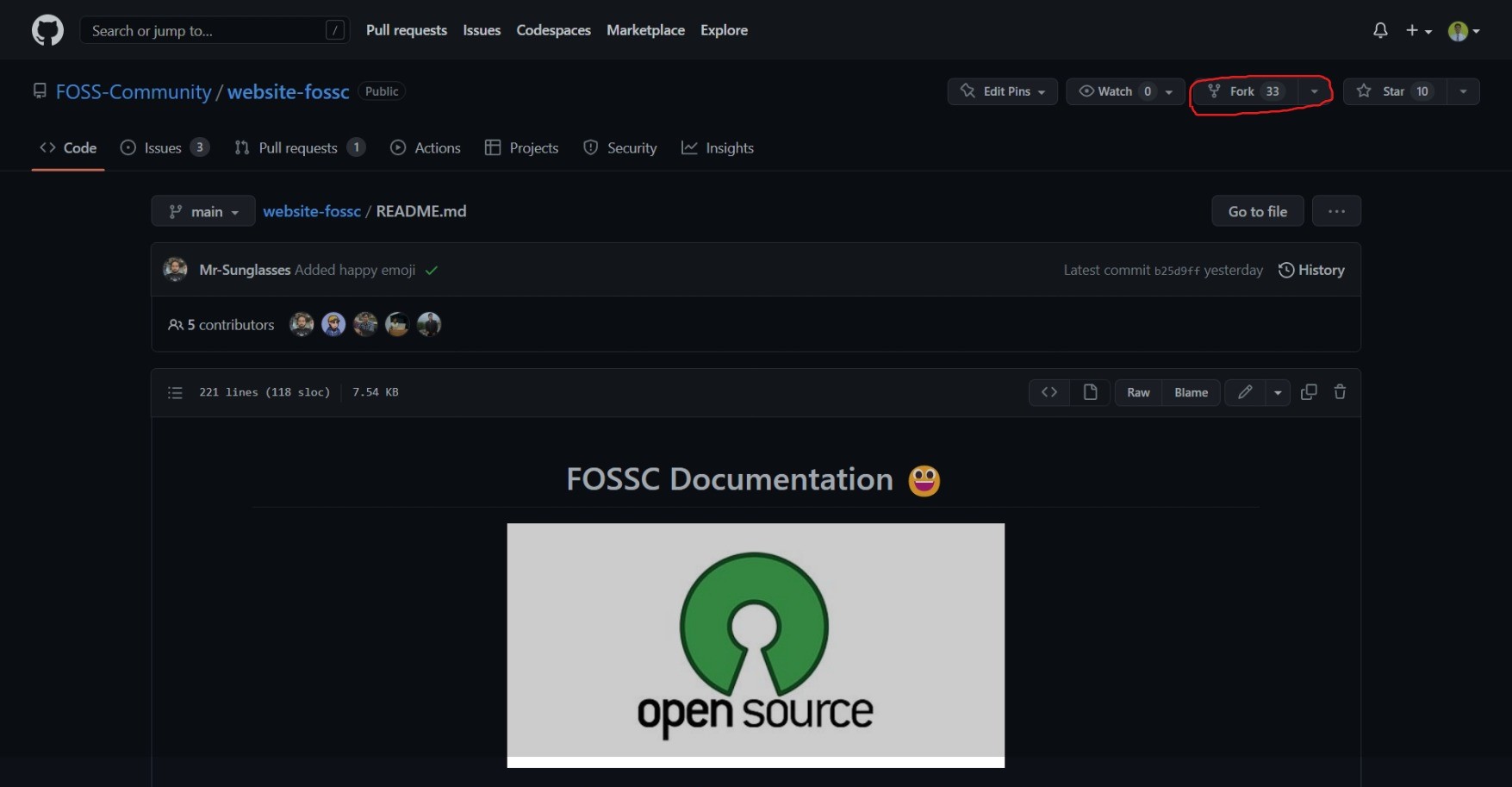Expand the Fork options caret

point(1314,91)
